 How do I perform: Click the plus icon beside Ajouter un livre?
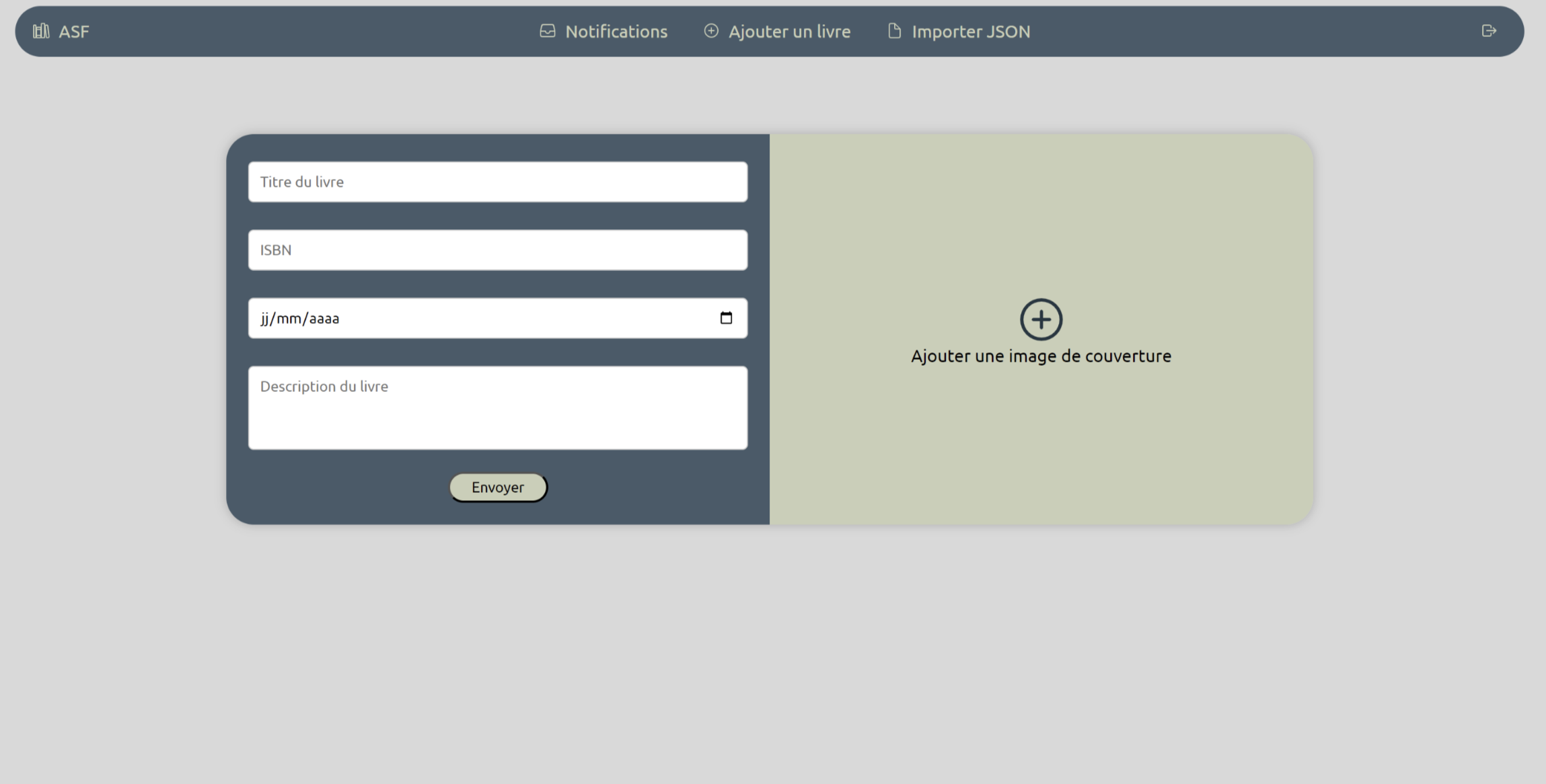click(711, 31)
